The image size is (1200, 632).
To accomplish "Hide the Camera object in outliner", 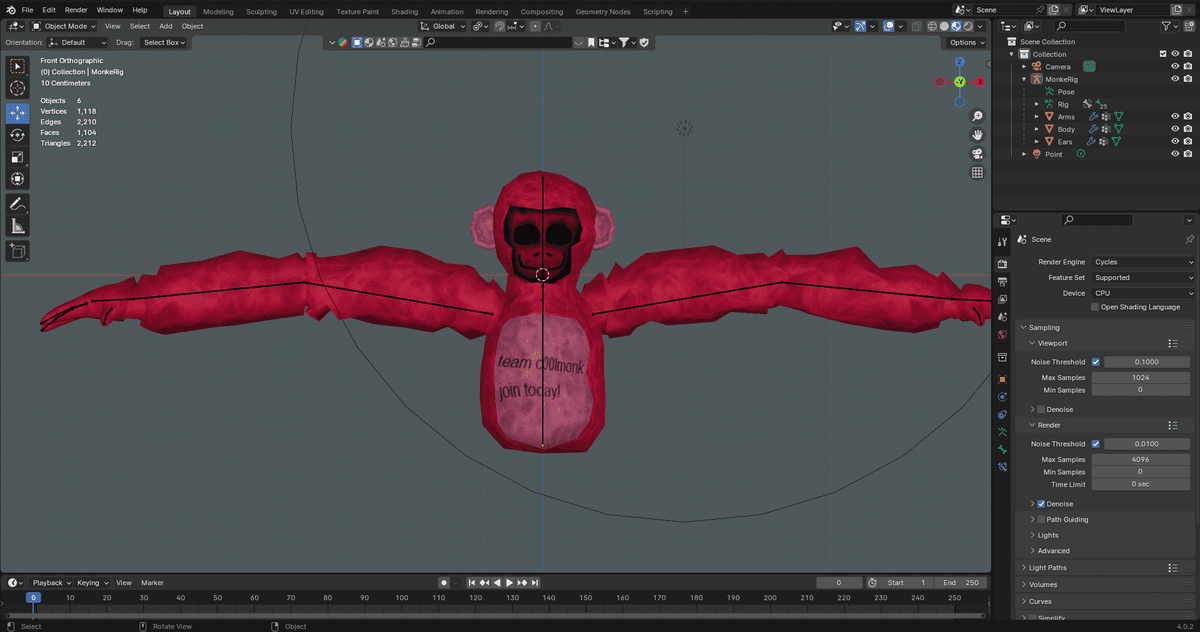I will (x=1175, y=67).
